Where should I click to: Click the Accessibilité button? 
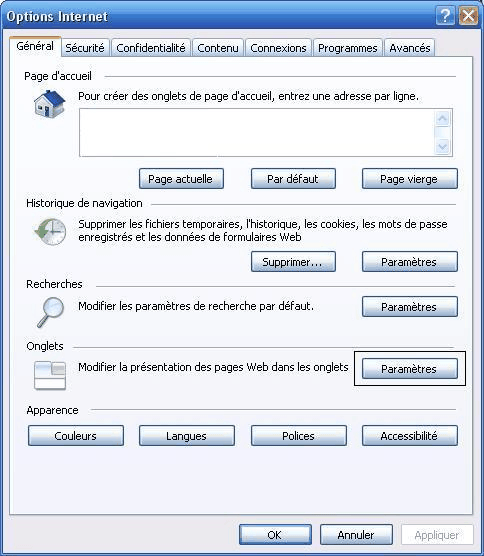pyautogui.click(x=410, y=435)
